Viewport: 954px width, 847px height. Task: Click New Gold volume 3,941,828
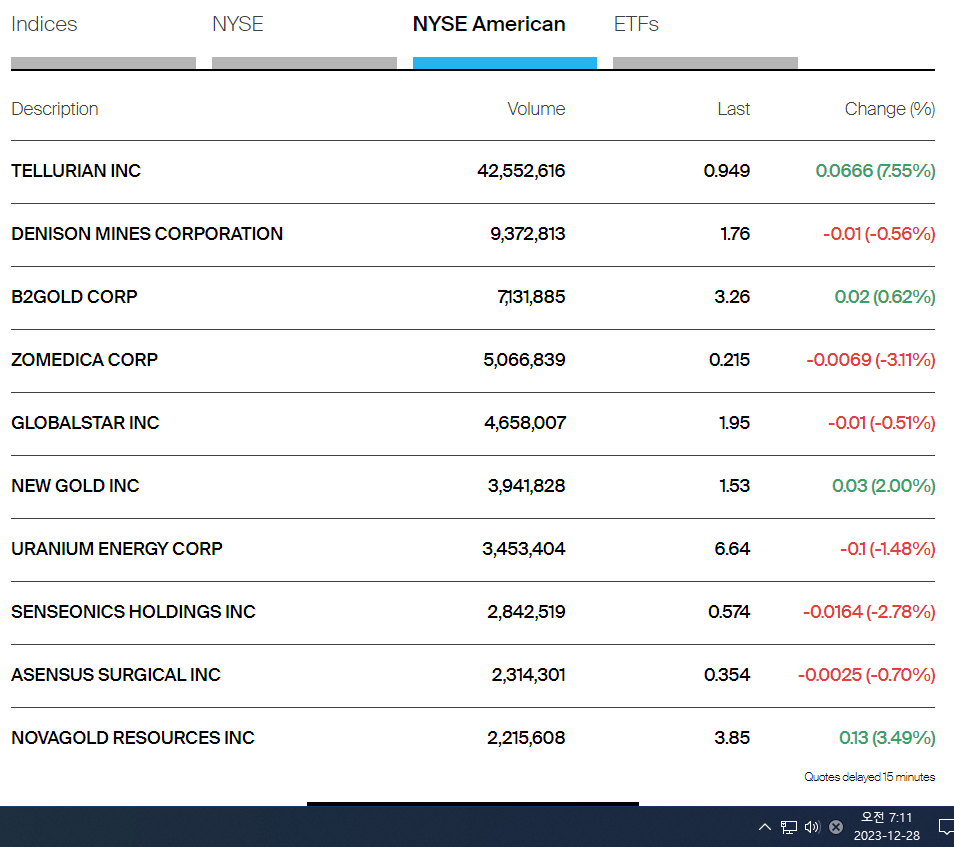pyautogui.click(x=526, y=486)
